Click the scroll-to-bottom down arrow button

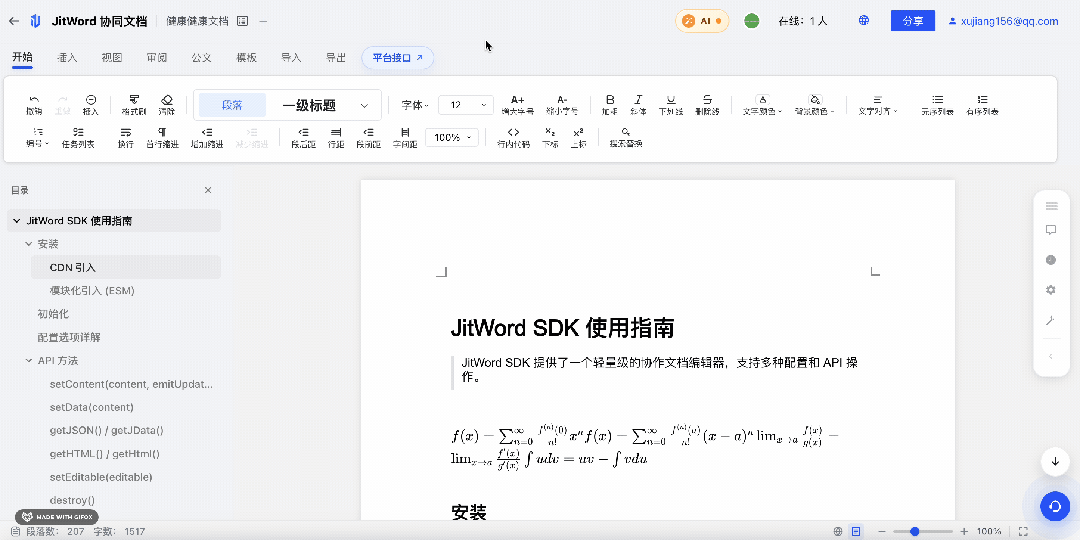1055,461
